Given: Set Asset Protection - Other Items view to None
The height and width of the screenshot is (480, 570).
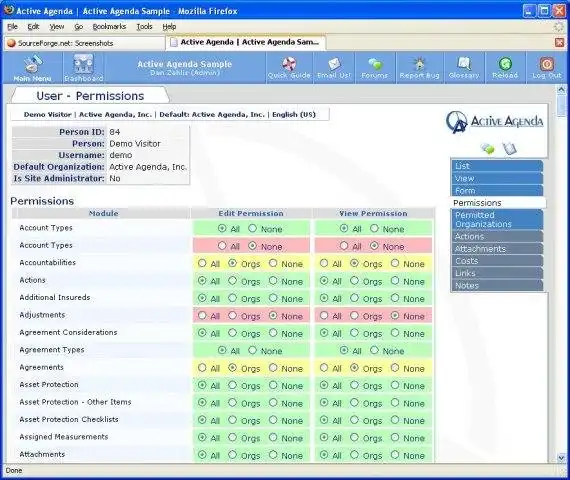Looking at the screenshot, I should [x=395, y=403].
